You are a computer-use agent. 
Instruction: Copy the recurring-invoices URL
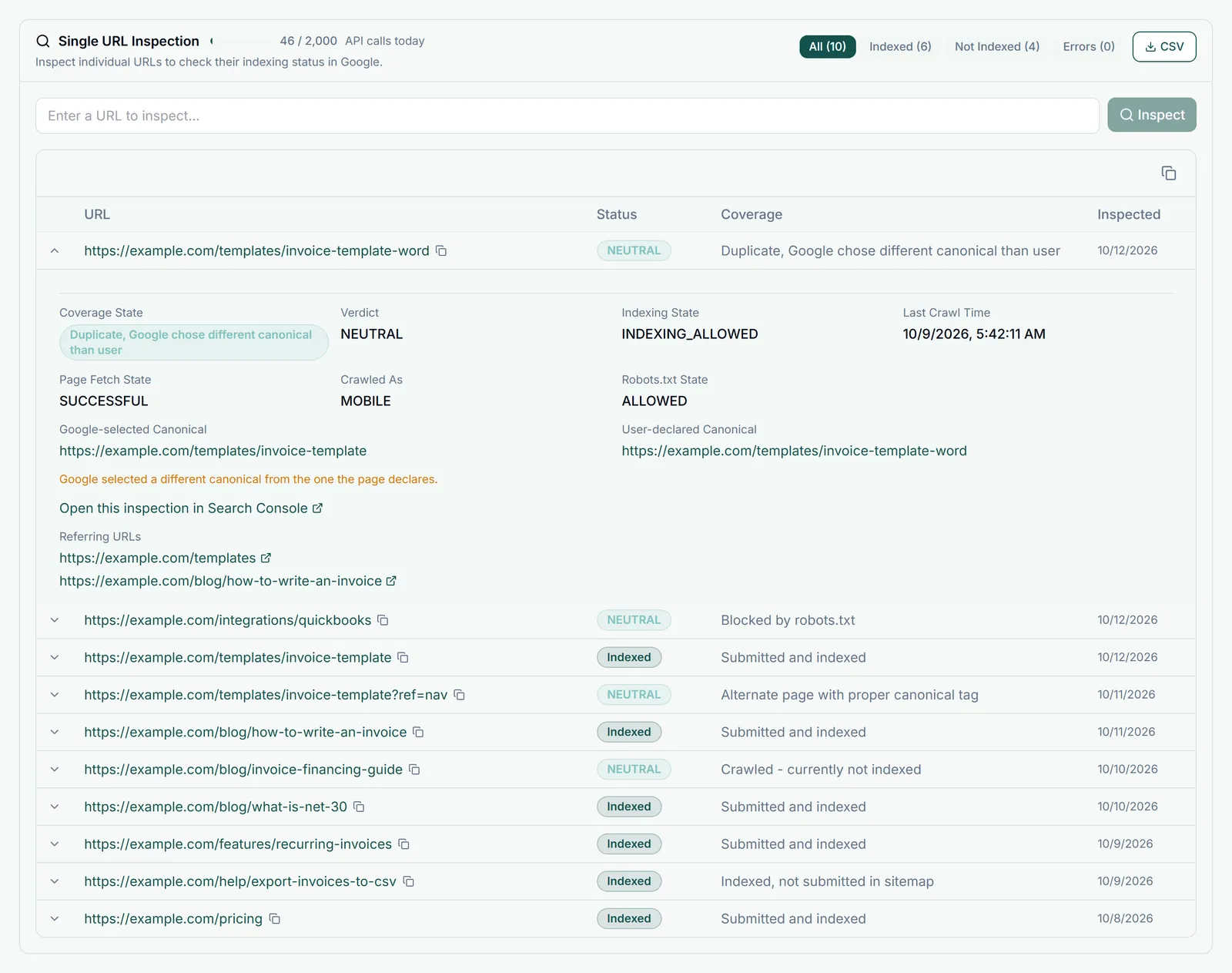point(403,844)
